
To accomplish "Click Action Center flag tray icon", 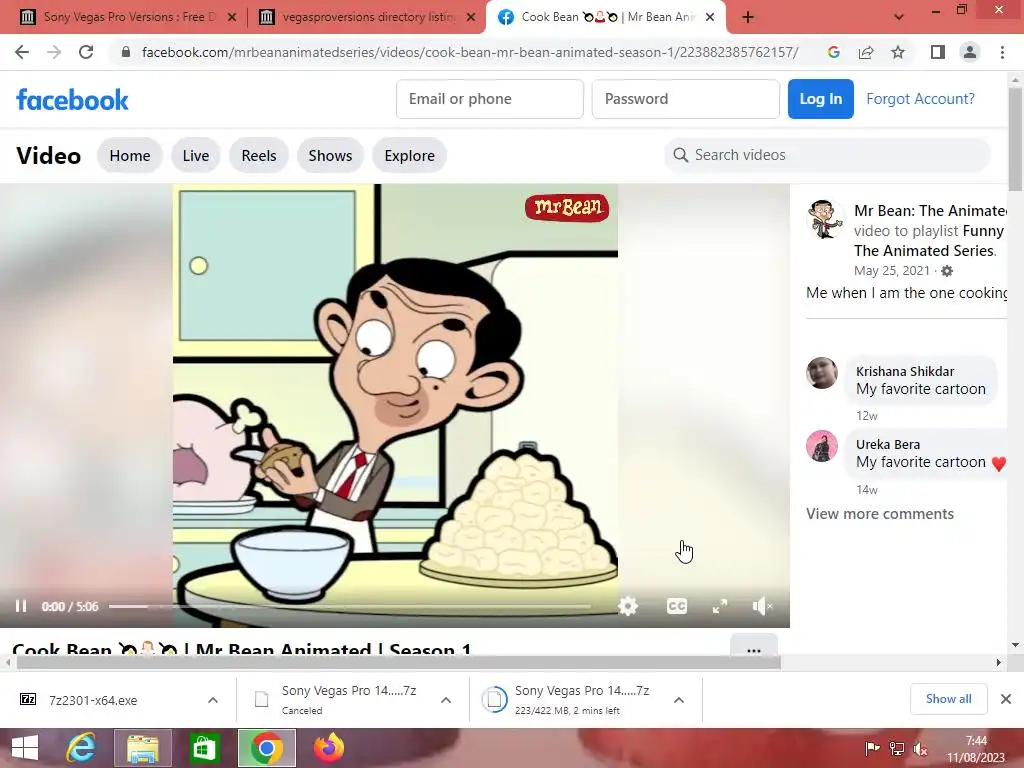I will [872, 748].
